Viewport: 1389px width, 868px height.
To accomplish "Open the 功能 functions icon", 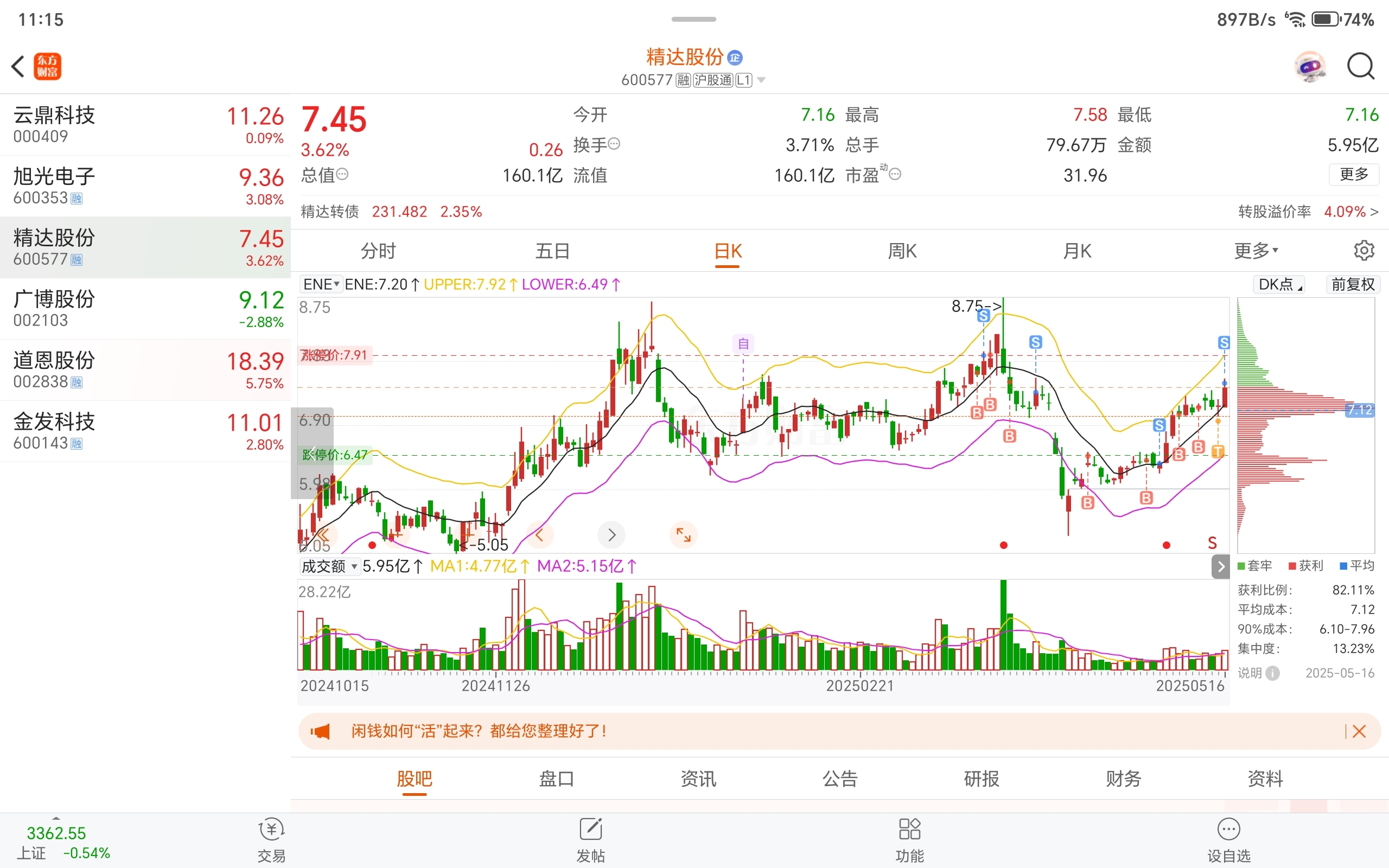I will tap(909, 840).
